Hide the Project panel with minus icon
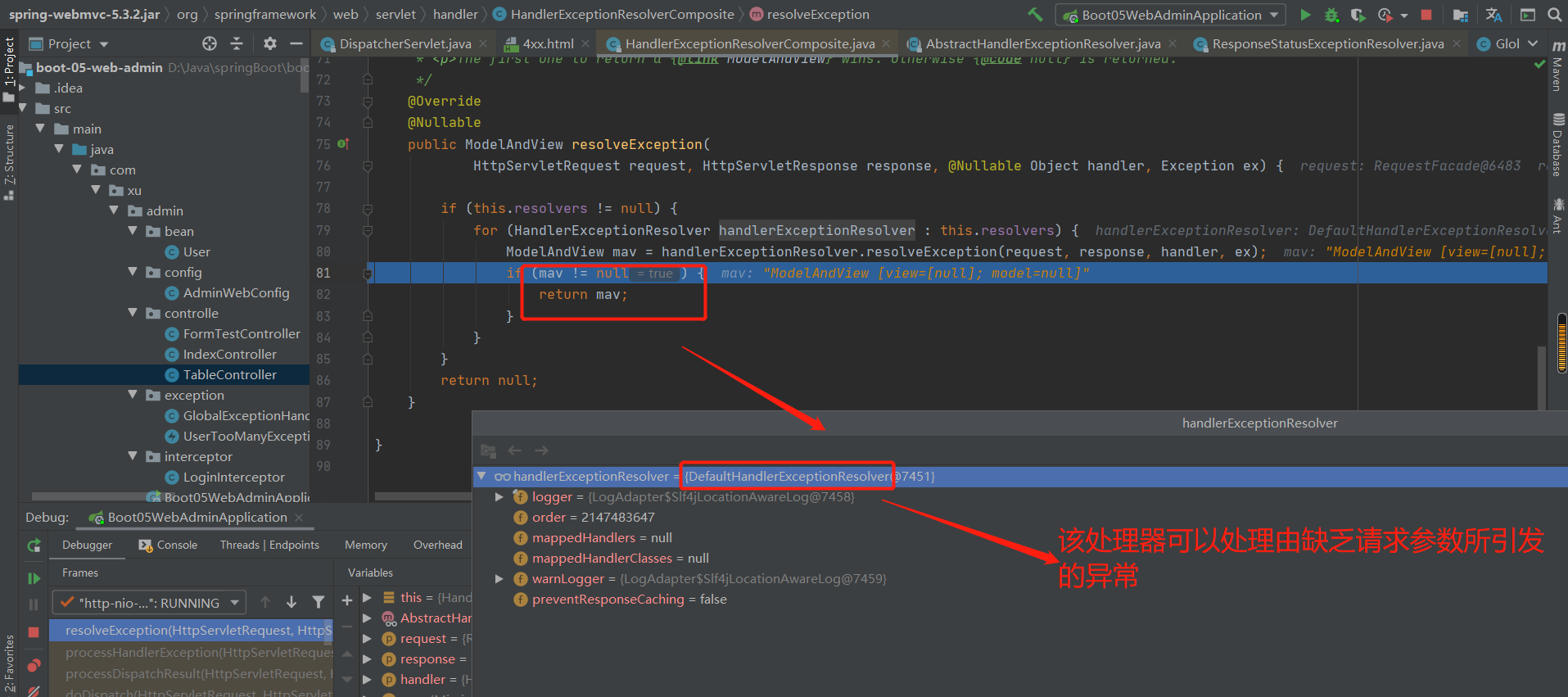Viewport: 1568px width, 697px height. tap(296, 43)
